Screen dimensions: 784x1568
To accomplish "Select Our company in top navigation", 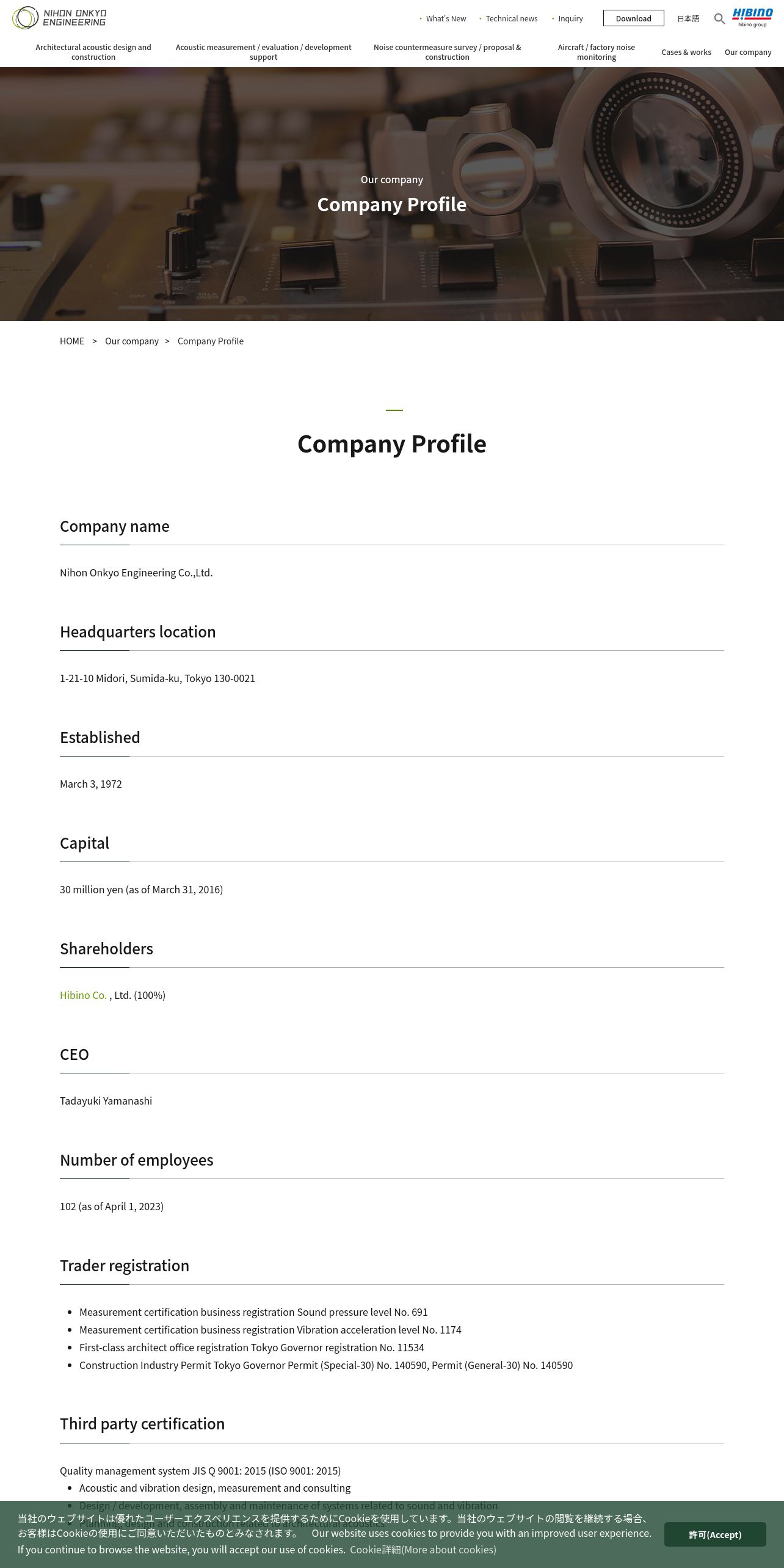I will click(x=748, y=53).
